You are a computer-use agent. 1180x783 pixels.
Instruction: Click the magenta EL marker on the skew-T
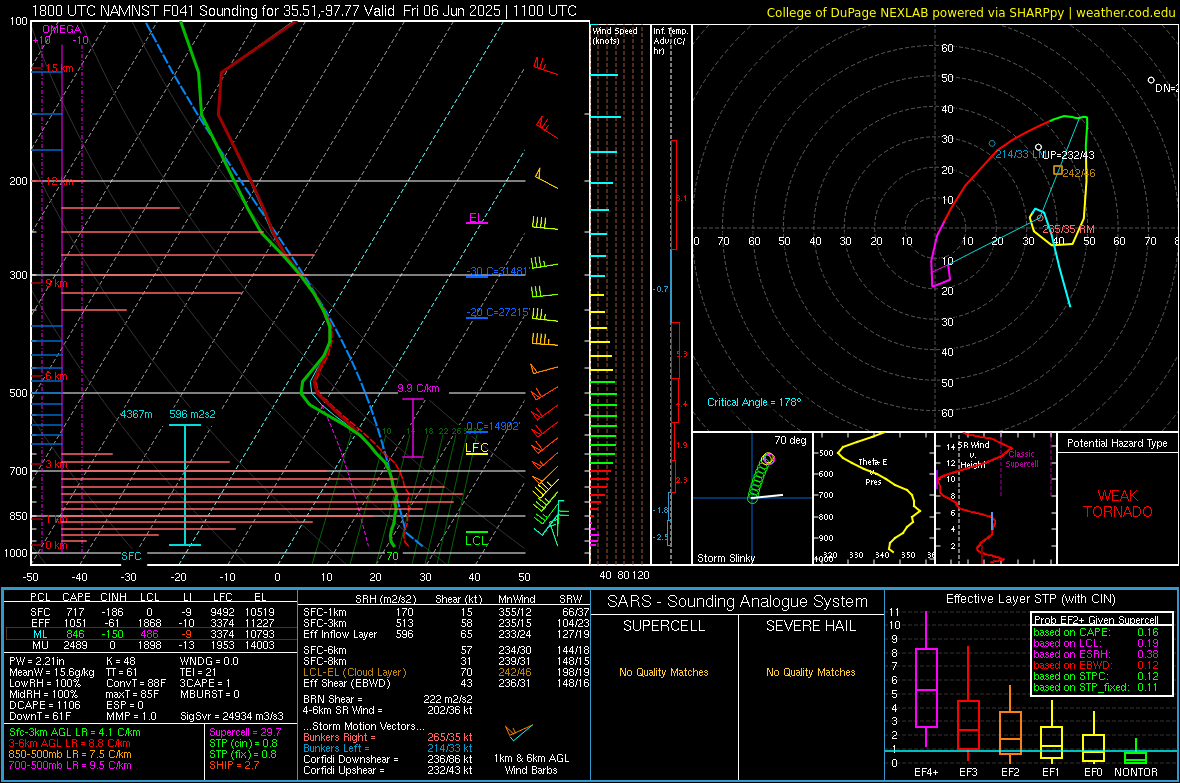click(x=476, y=218)
